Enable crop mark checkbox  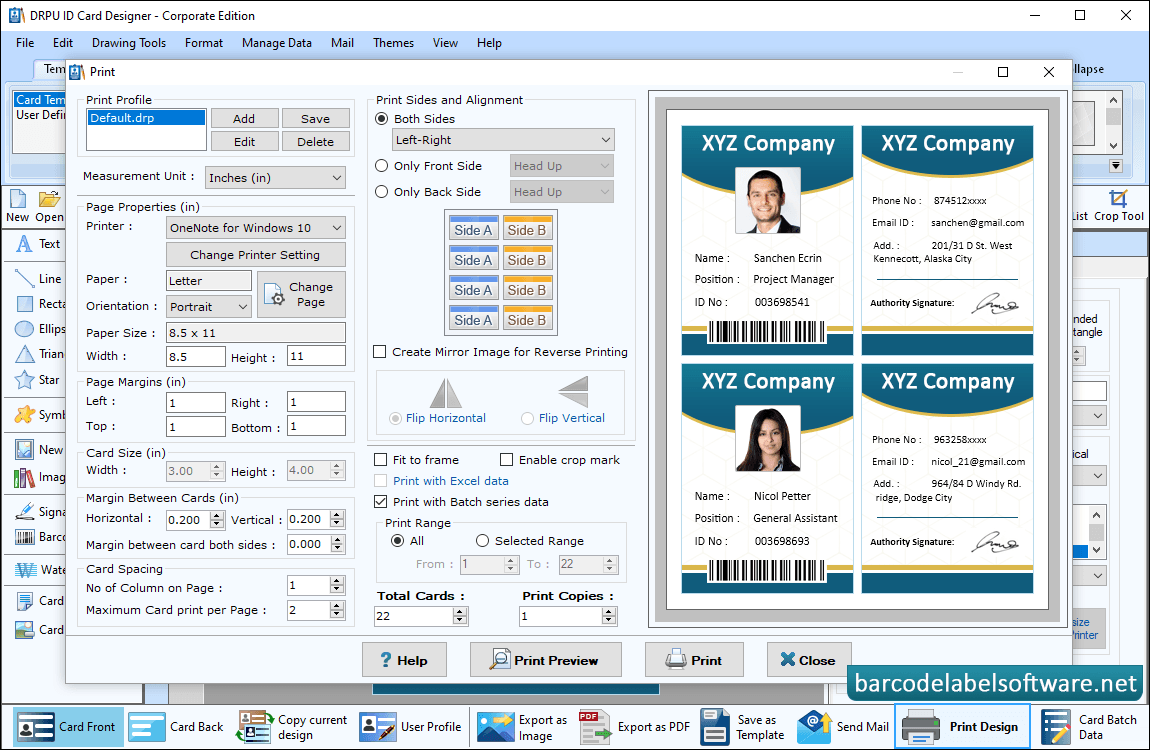507,460
